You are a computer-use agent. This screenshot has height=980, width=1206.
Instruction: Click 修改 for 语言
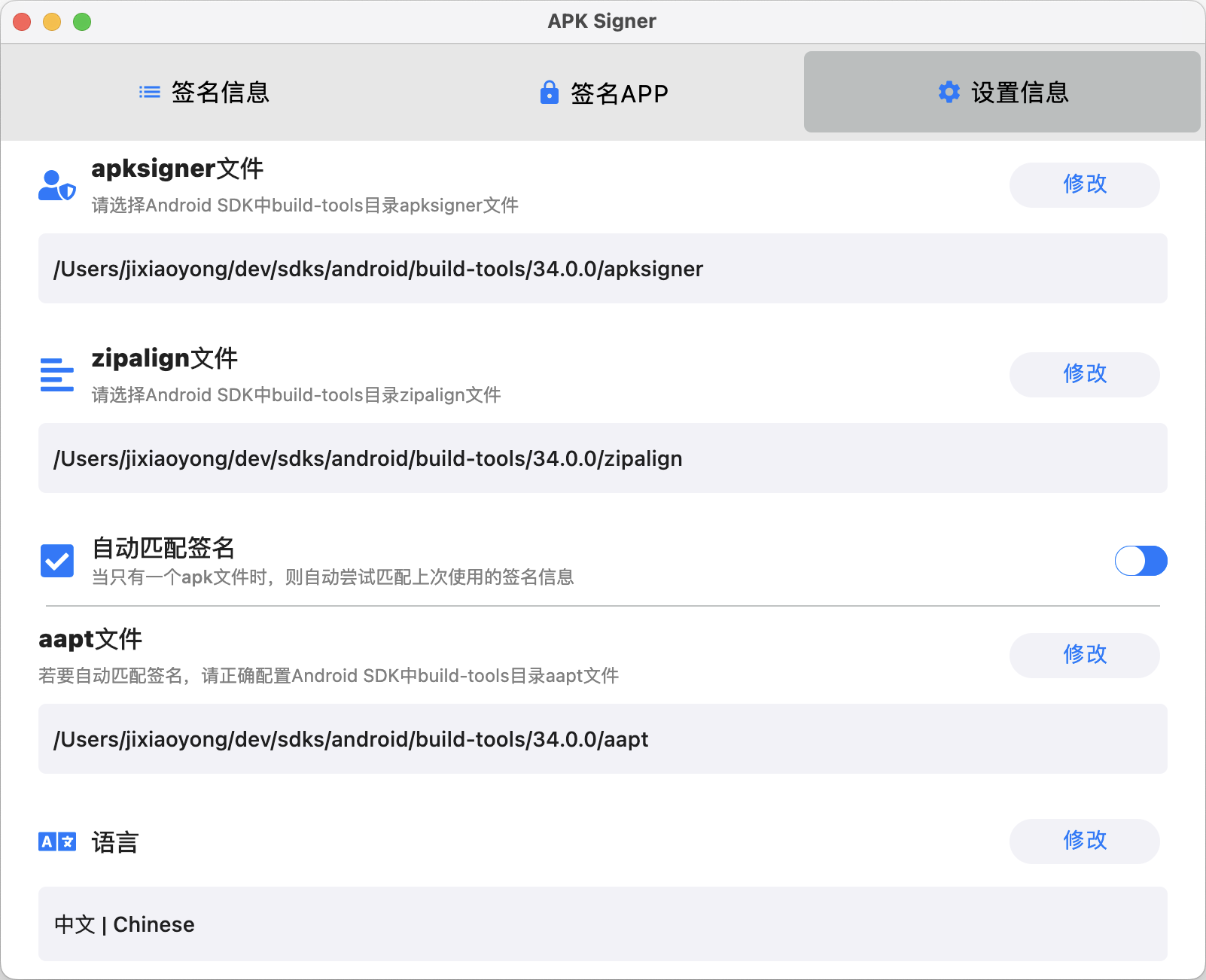(1084, 841)
